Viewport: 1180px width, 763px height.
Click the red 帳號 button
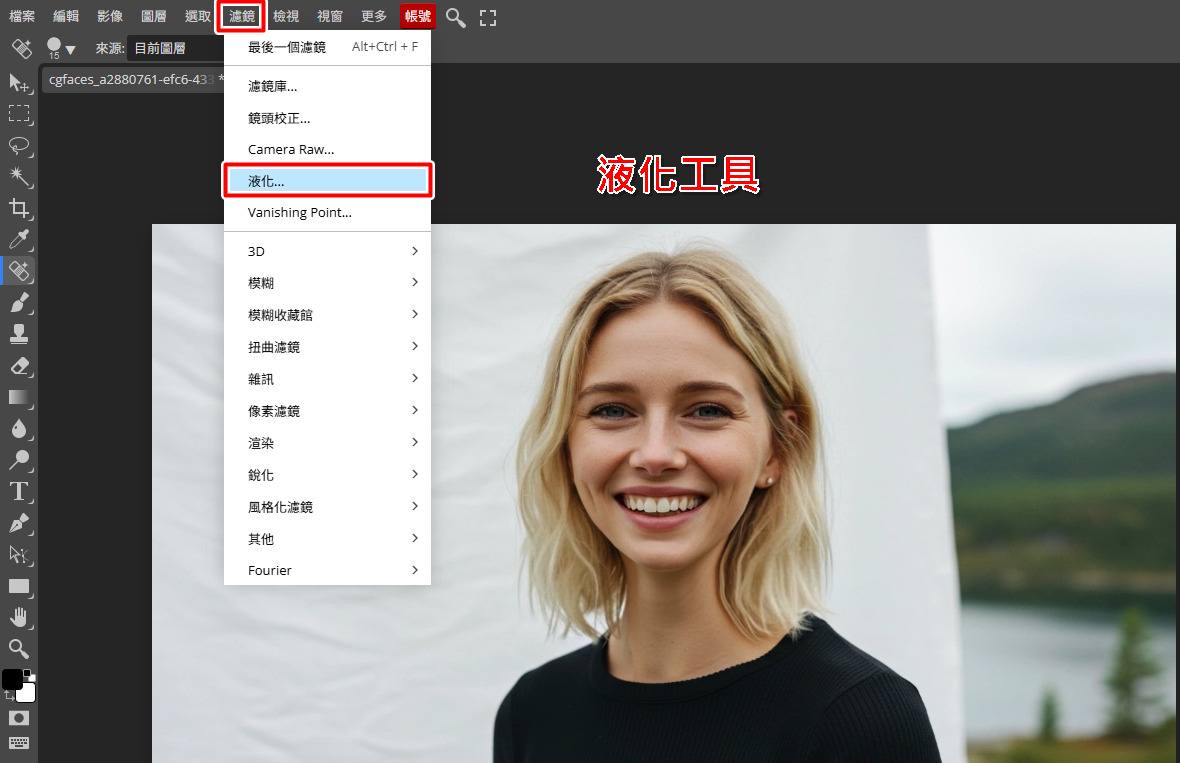tap(417, 16)
